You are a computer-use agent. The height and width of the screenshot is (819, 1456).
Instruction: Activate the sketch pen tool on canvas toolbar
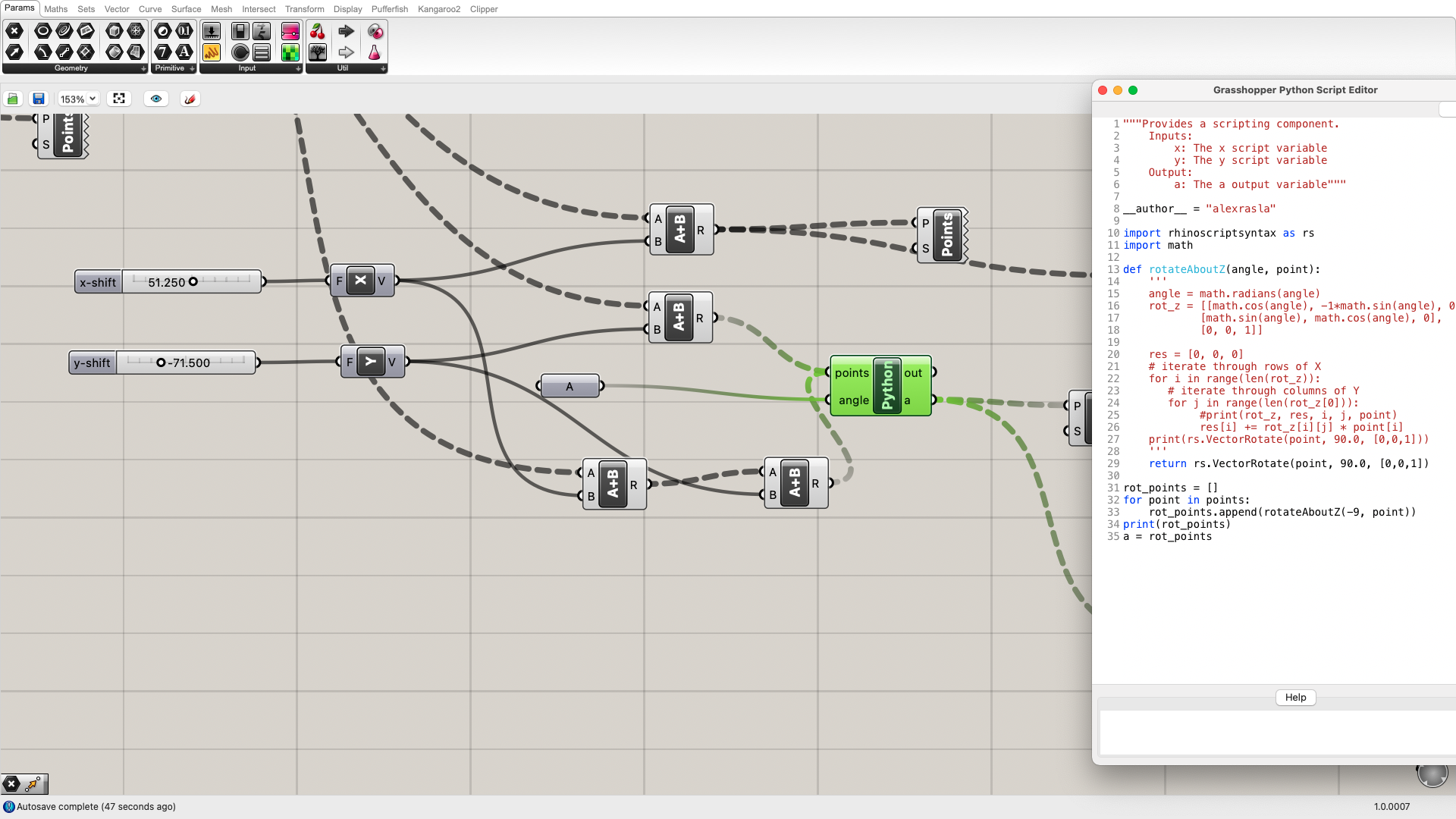(x=190, y=99)
